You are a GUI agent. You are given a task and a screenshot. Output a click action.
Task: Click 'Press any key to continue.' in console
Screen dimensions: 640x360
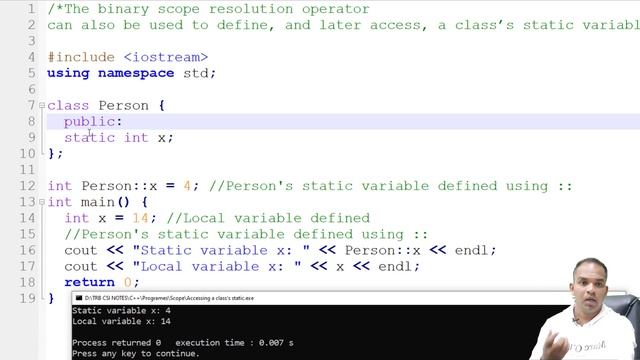coord(136,353)
